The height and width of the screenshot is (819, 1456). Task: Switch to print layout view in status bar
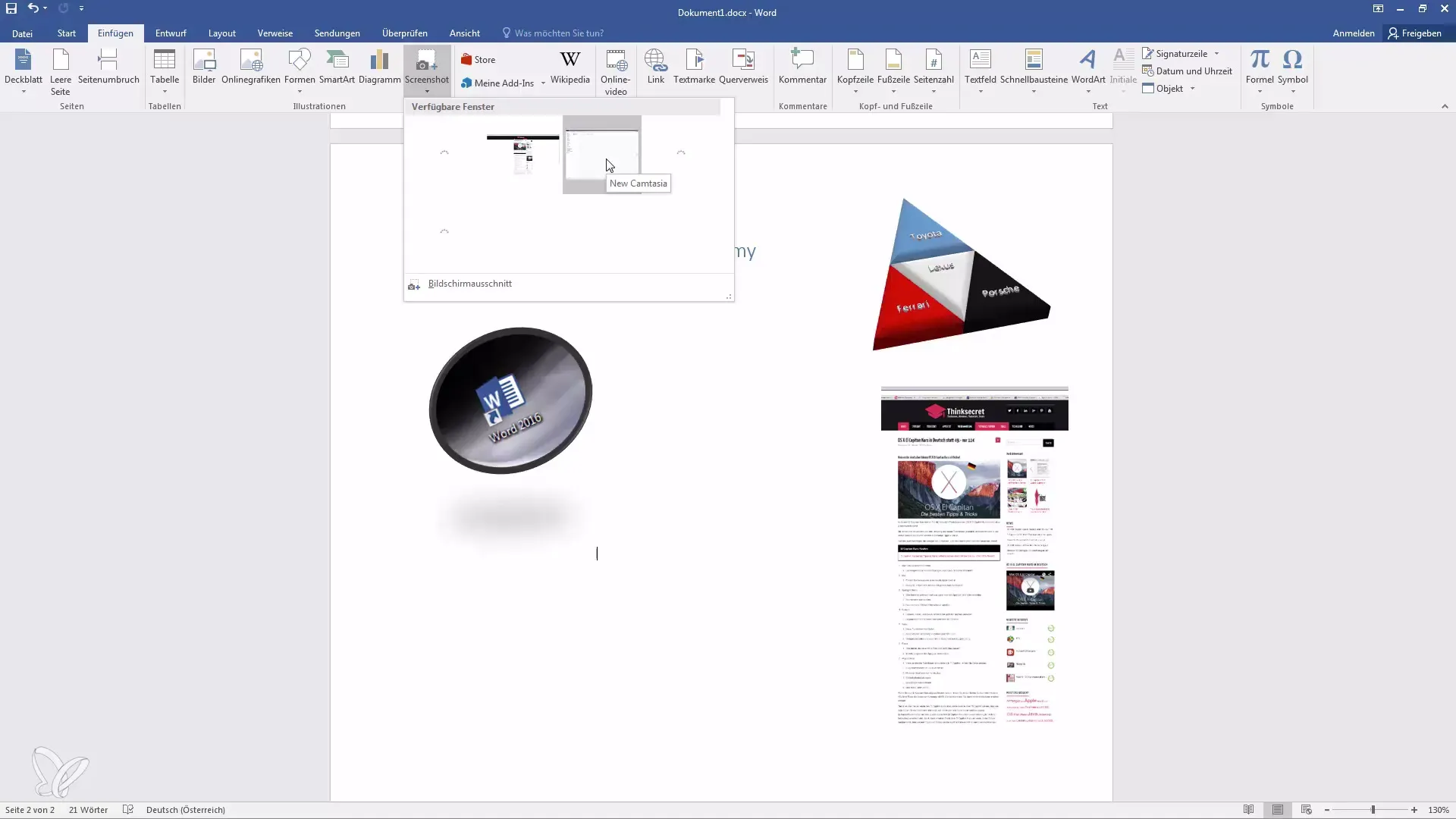pyautogui.click(x=1278, y=810)
